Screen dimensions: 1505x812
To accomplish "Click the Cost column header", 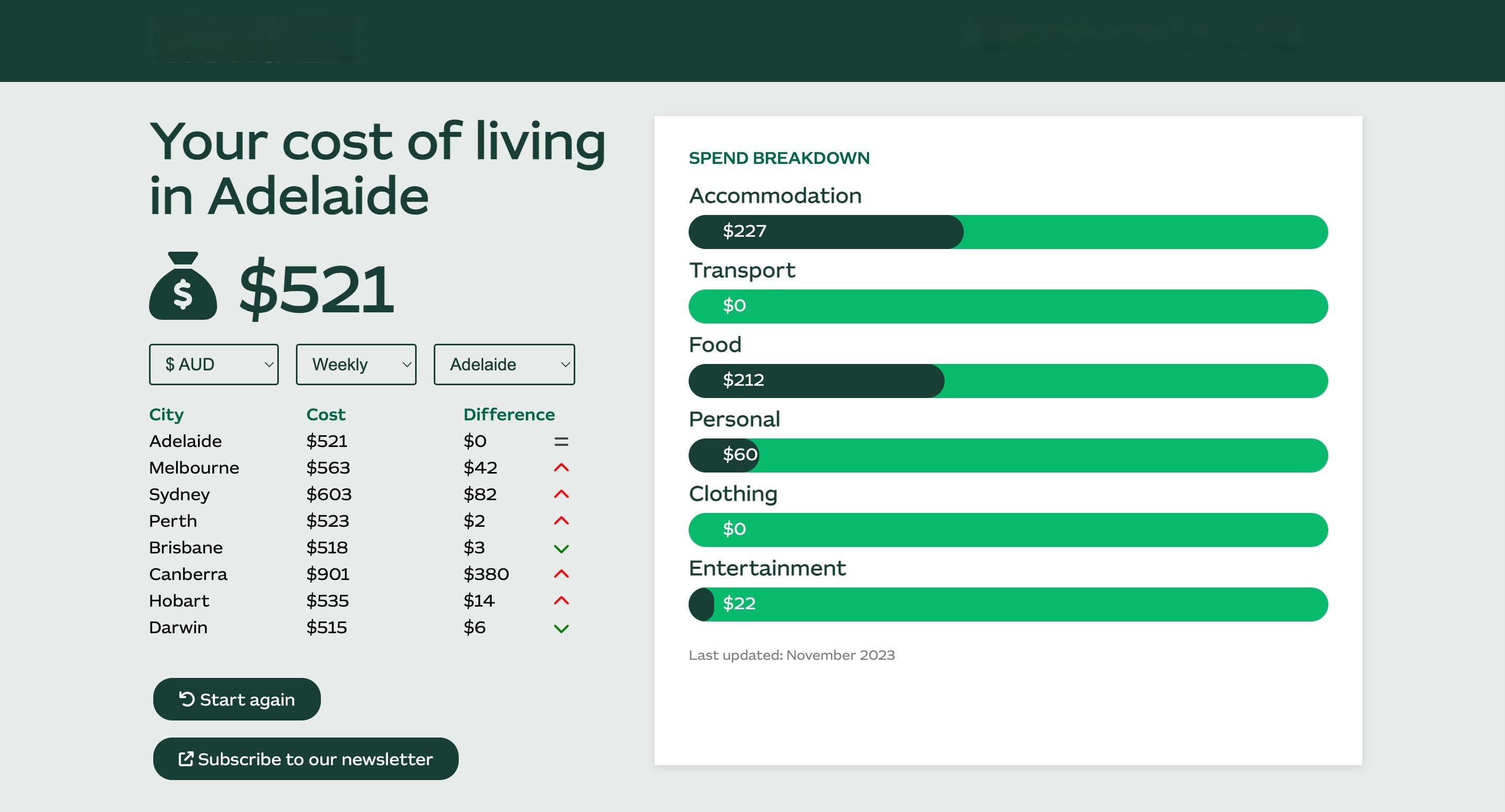I will [325, 415].
